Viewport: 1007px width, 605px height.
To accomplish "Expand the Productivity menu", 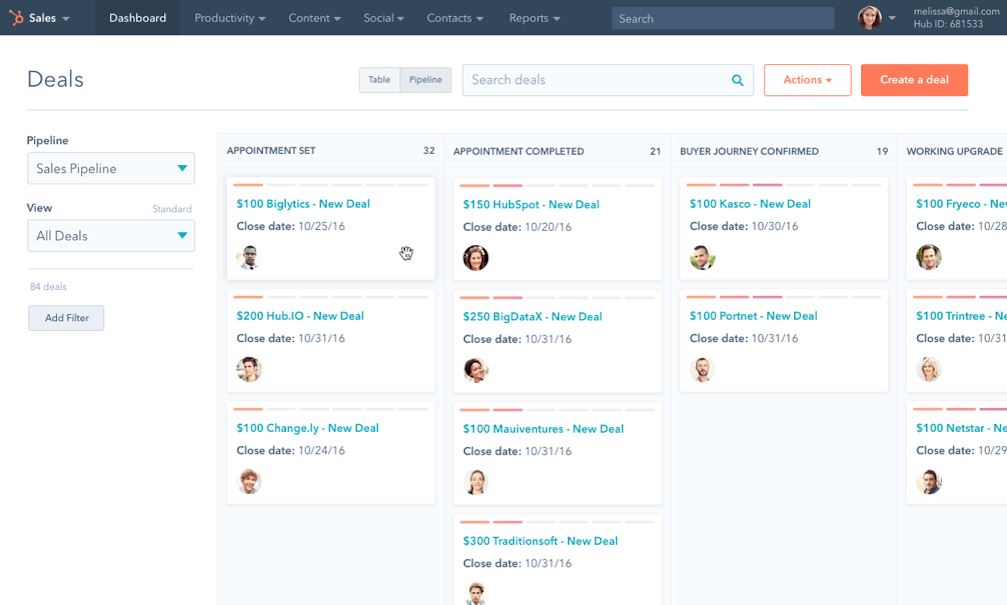I will (230, 18).
